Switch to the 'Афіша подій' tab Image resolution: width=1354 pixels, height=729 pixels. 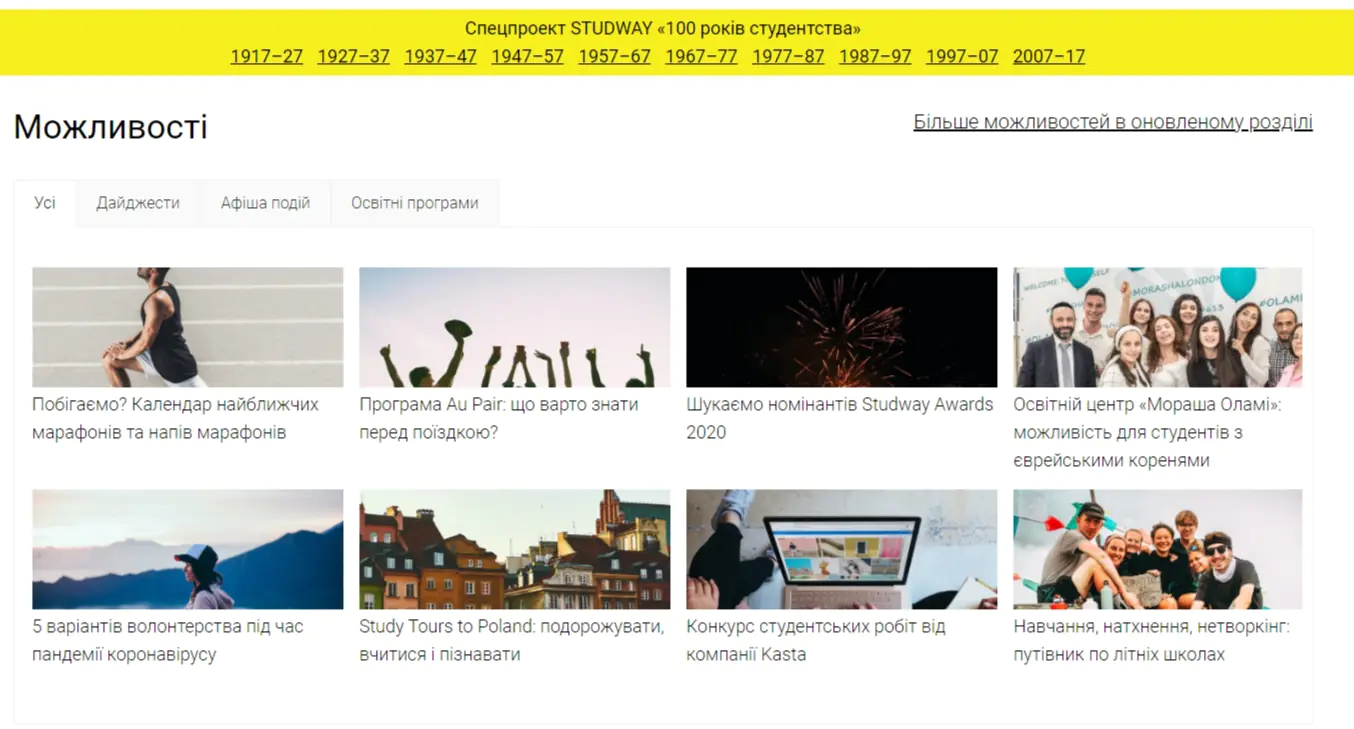click(x=265, y=203)
